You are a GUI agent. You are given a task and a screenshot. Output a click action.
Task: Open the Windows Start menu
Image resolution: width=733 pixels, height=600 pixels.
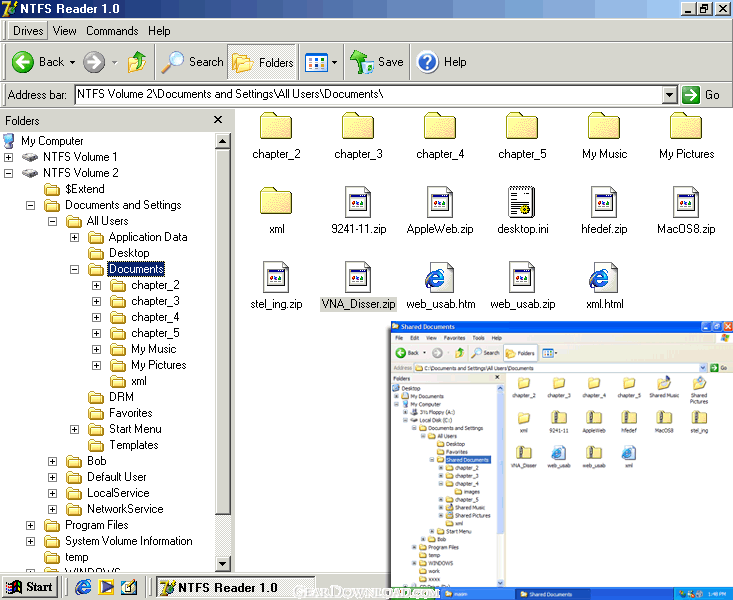(29, 587)
